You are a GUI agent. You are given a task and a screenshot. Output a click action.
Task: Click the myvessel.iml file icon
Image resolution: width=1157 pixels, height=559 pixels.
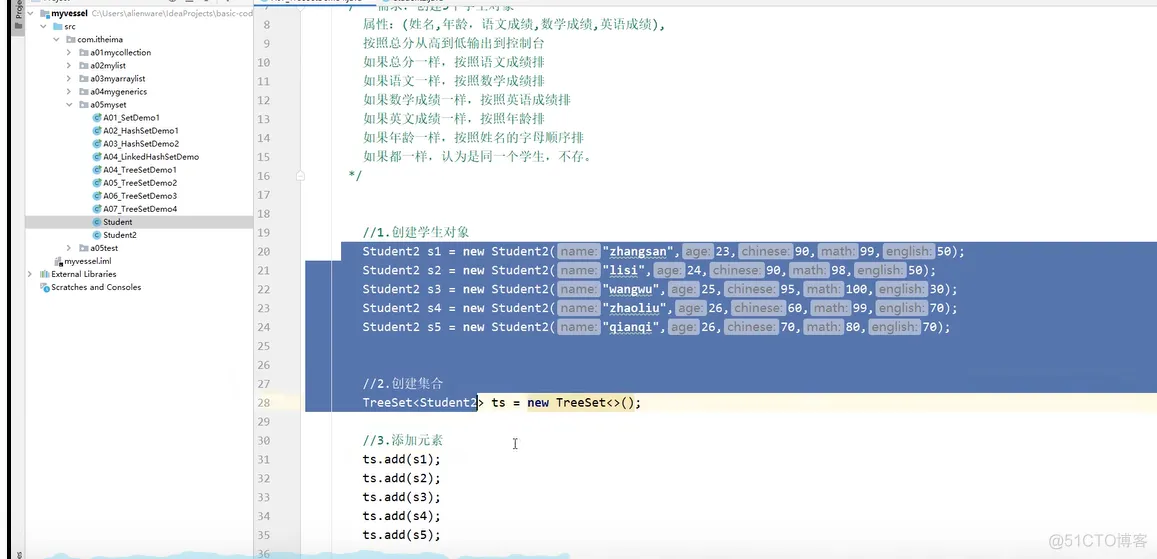click(58, 261)
